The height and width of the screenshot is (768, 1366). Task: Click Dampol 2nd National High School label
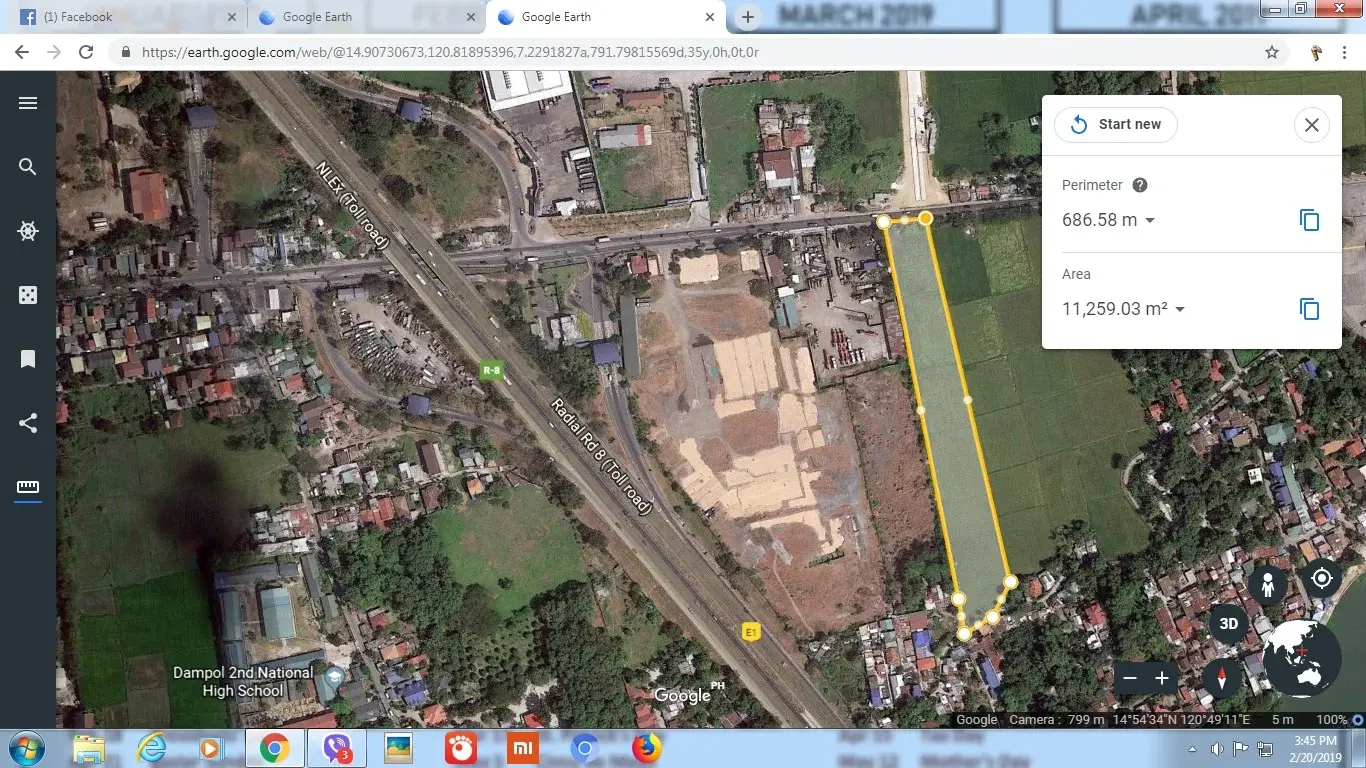click(x=243, y=682)
